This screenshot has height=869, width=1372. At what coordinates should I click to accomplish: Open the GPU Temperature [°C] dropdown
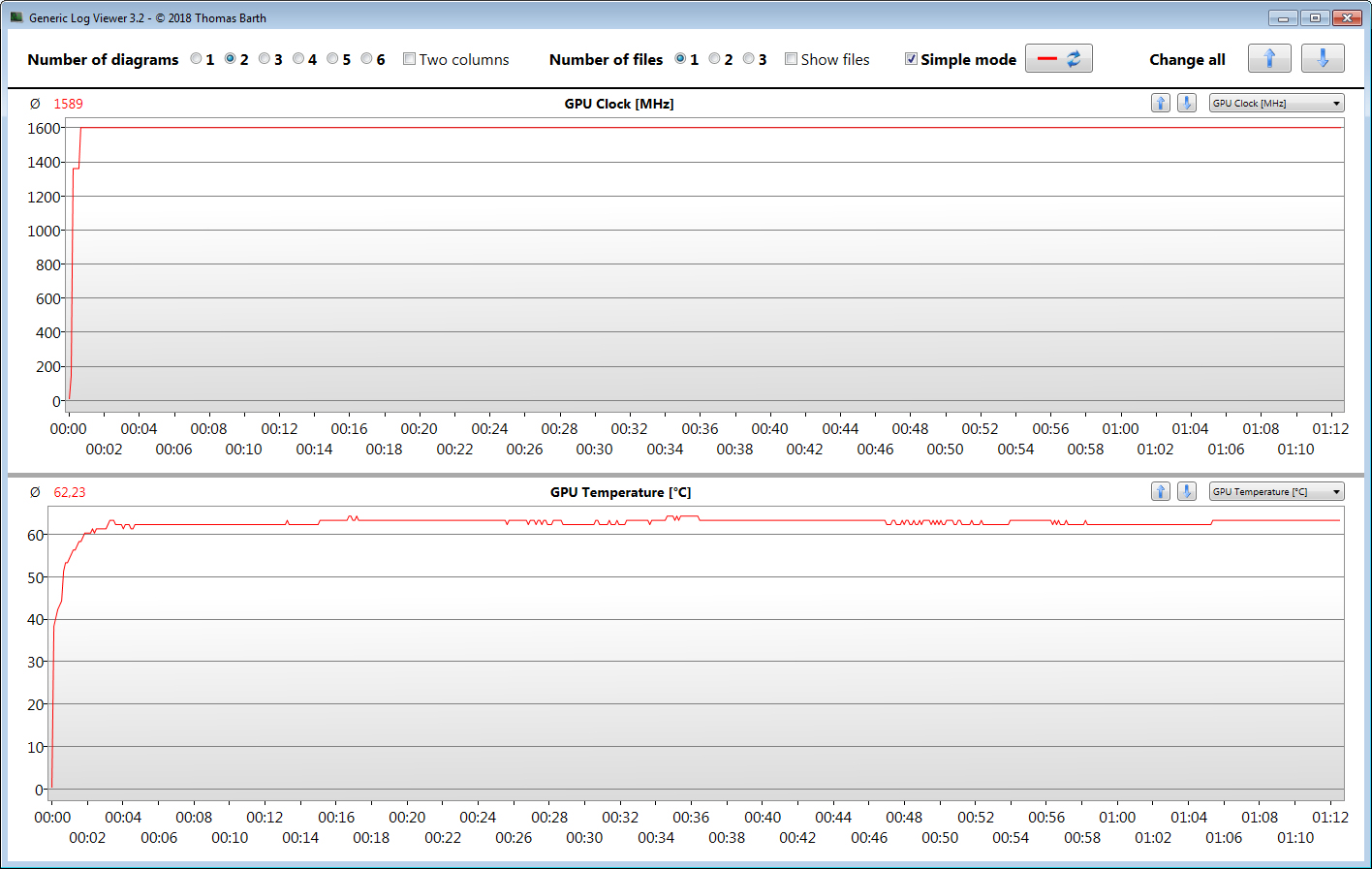tap(1277, 491)
